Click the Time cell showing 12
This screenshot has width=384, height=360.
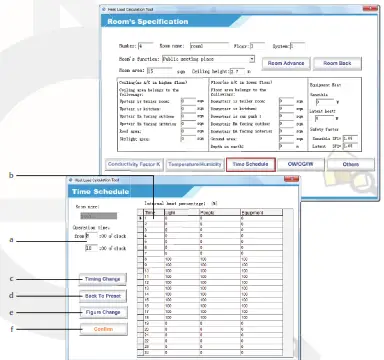pos(154,282)
